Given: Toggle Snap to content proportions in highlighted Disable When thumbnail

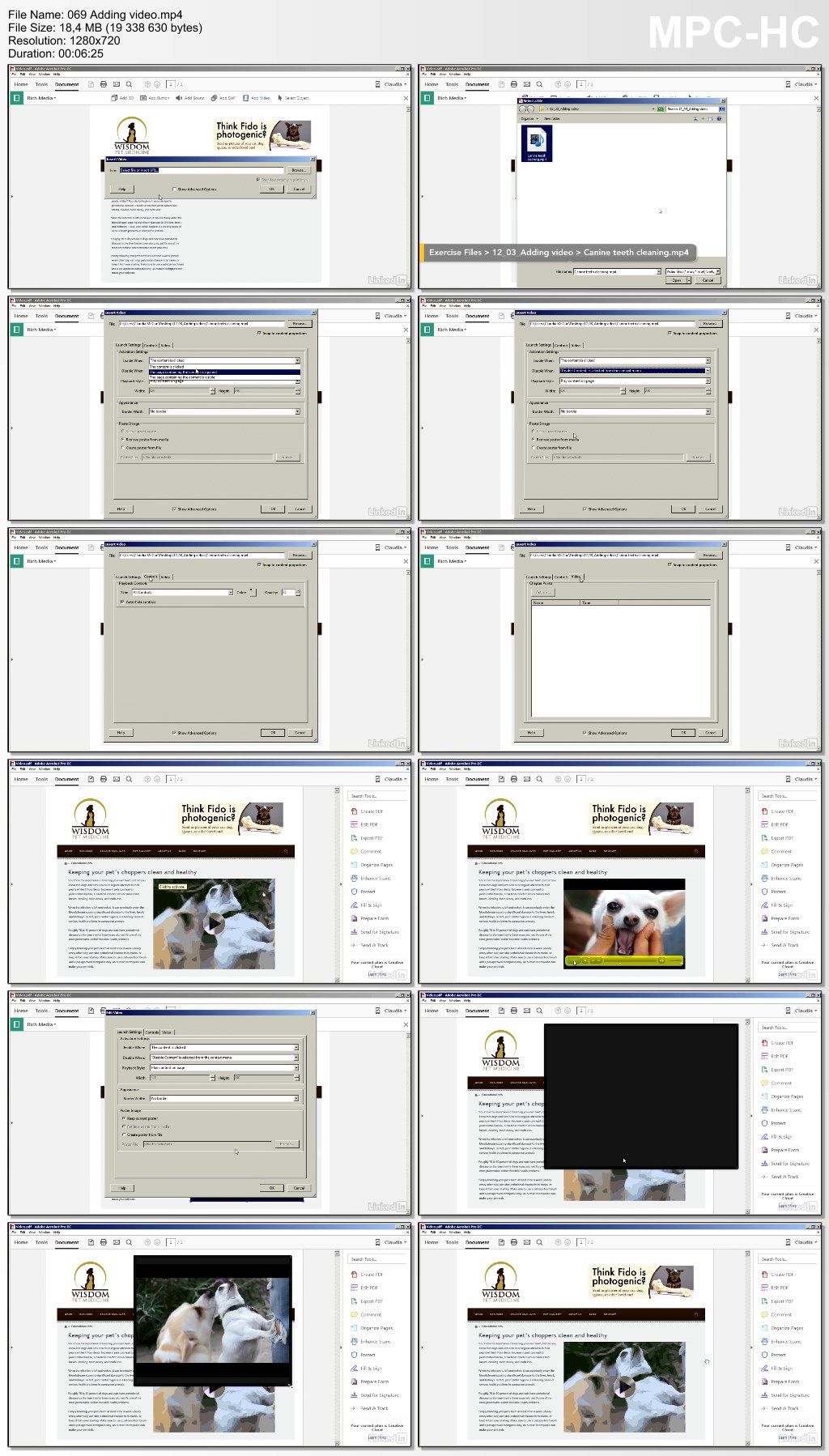Looking at the screenshot, I should (669, 333).
